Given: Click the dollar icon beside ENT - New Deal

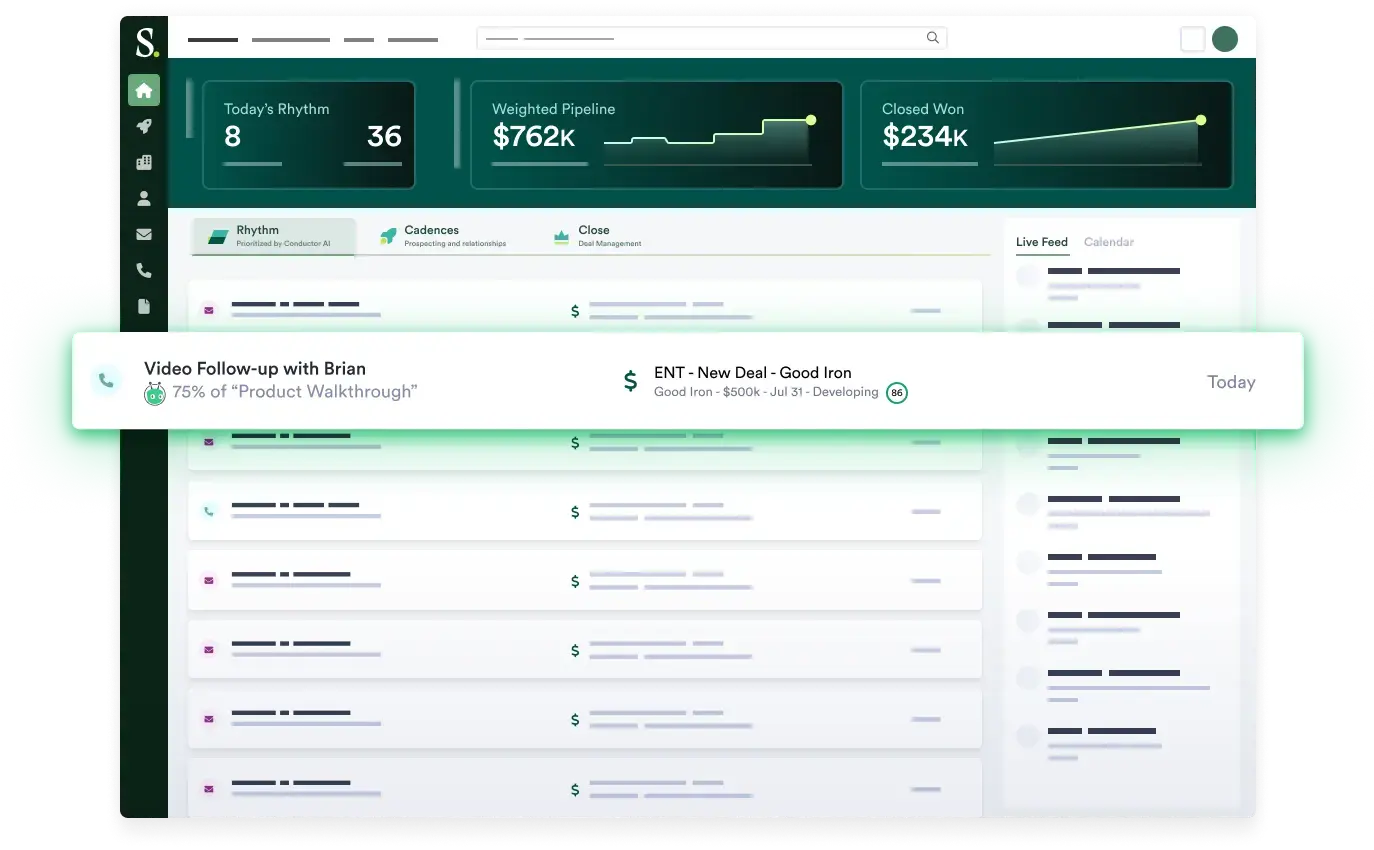Looking at the screenshot, I should [x=630, y=381].
